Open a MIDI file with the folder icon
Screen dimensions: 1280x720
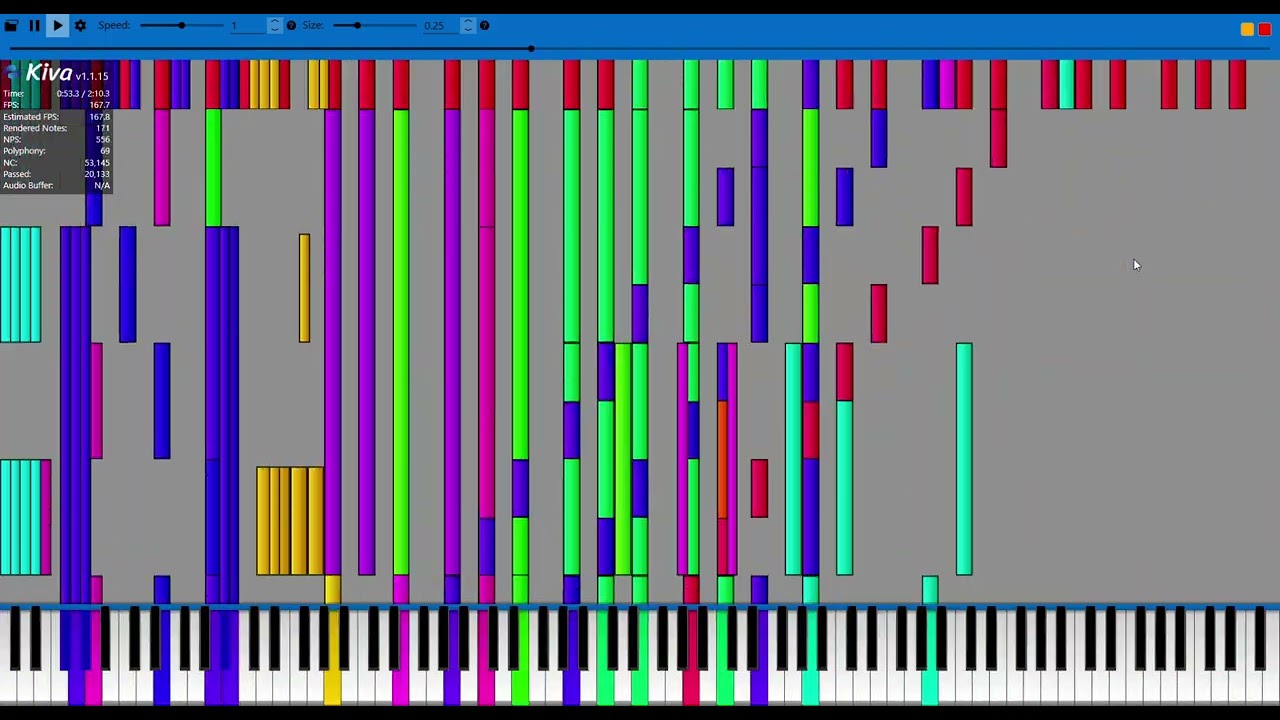(x=11, y=26)
